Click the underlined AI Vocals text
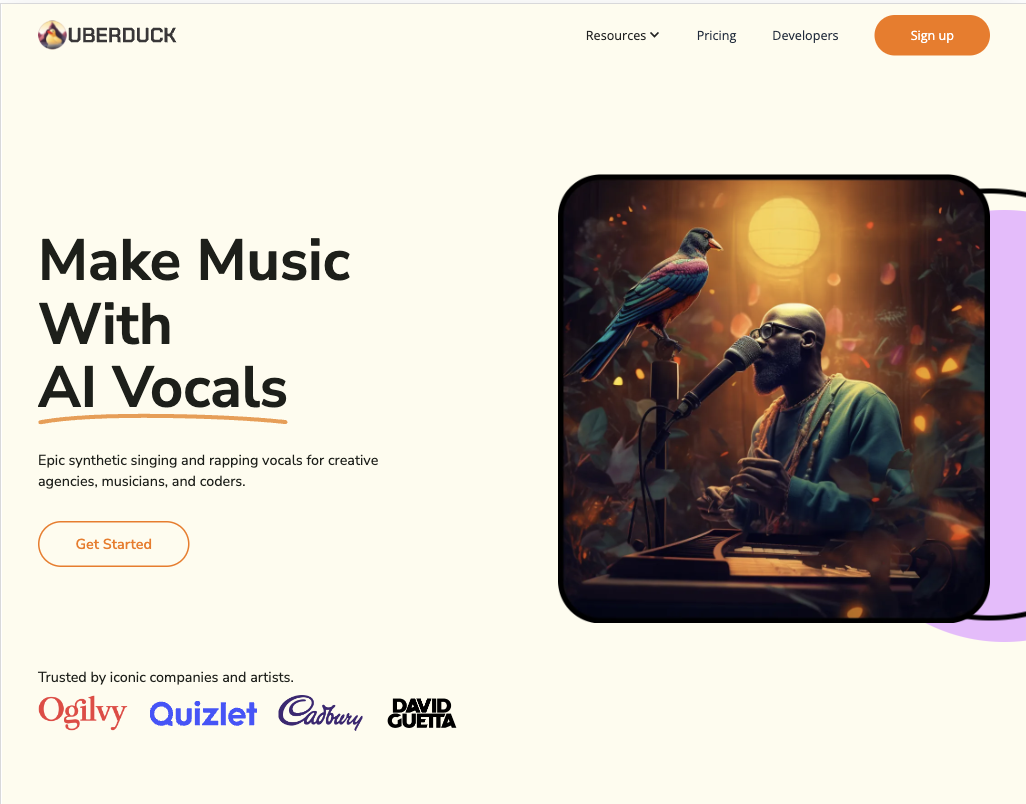Screen dimensions: 1026x804 click(162, 387)
